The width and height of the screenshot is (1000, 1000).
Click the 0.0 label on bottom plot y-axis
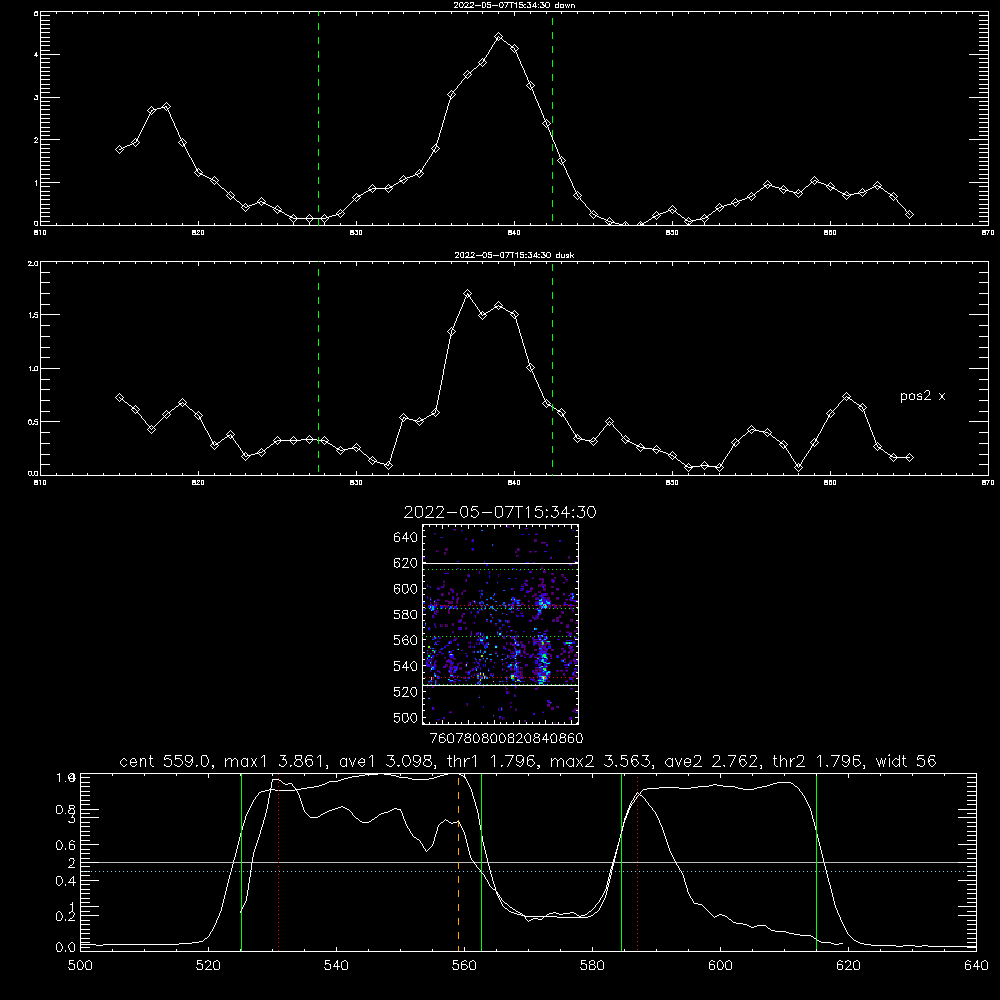66,948
